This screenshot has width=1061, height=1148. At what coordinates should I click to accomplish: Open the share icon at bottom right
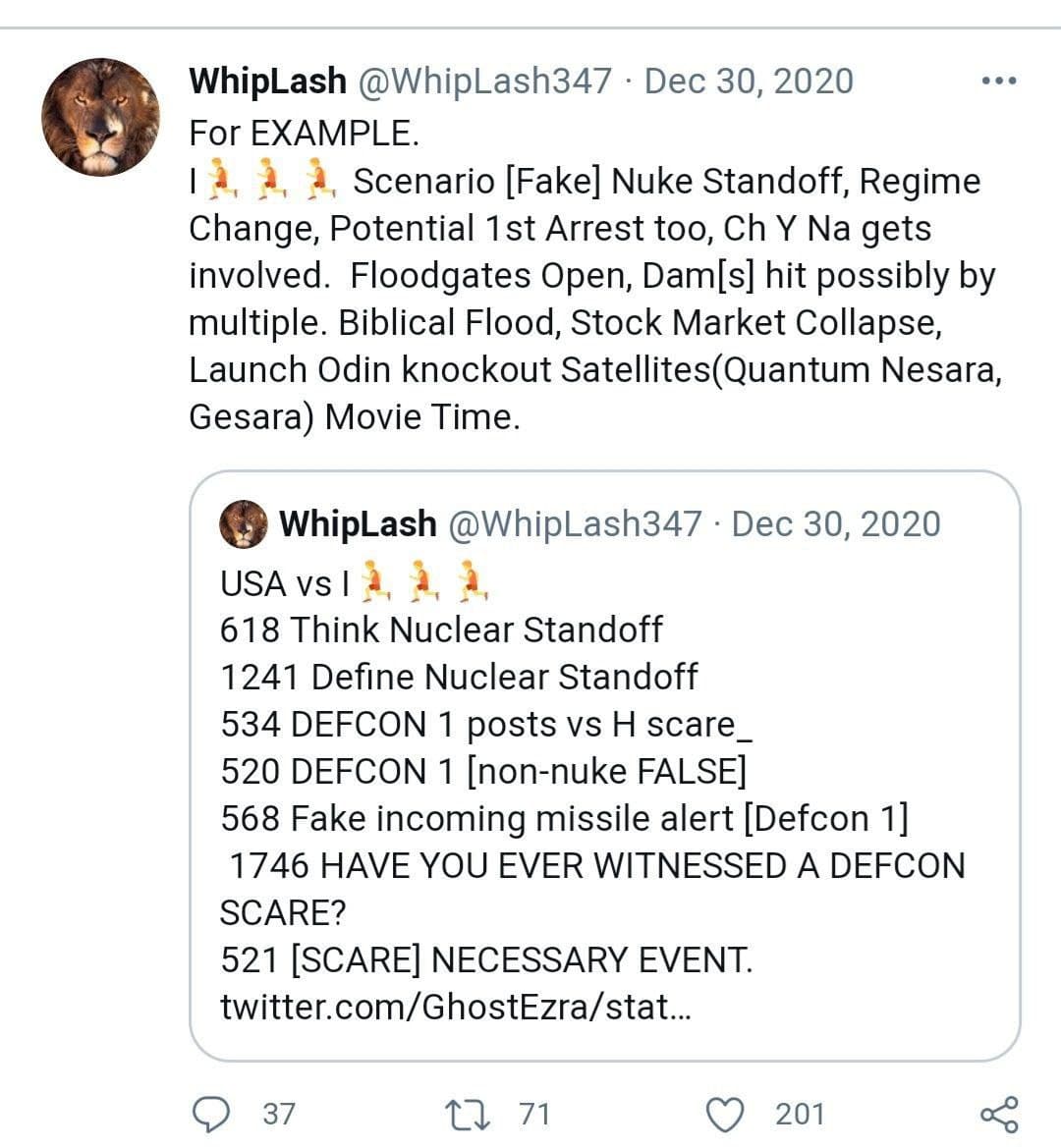(999, 1115)
